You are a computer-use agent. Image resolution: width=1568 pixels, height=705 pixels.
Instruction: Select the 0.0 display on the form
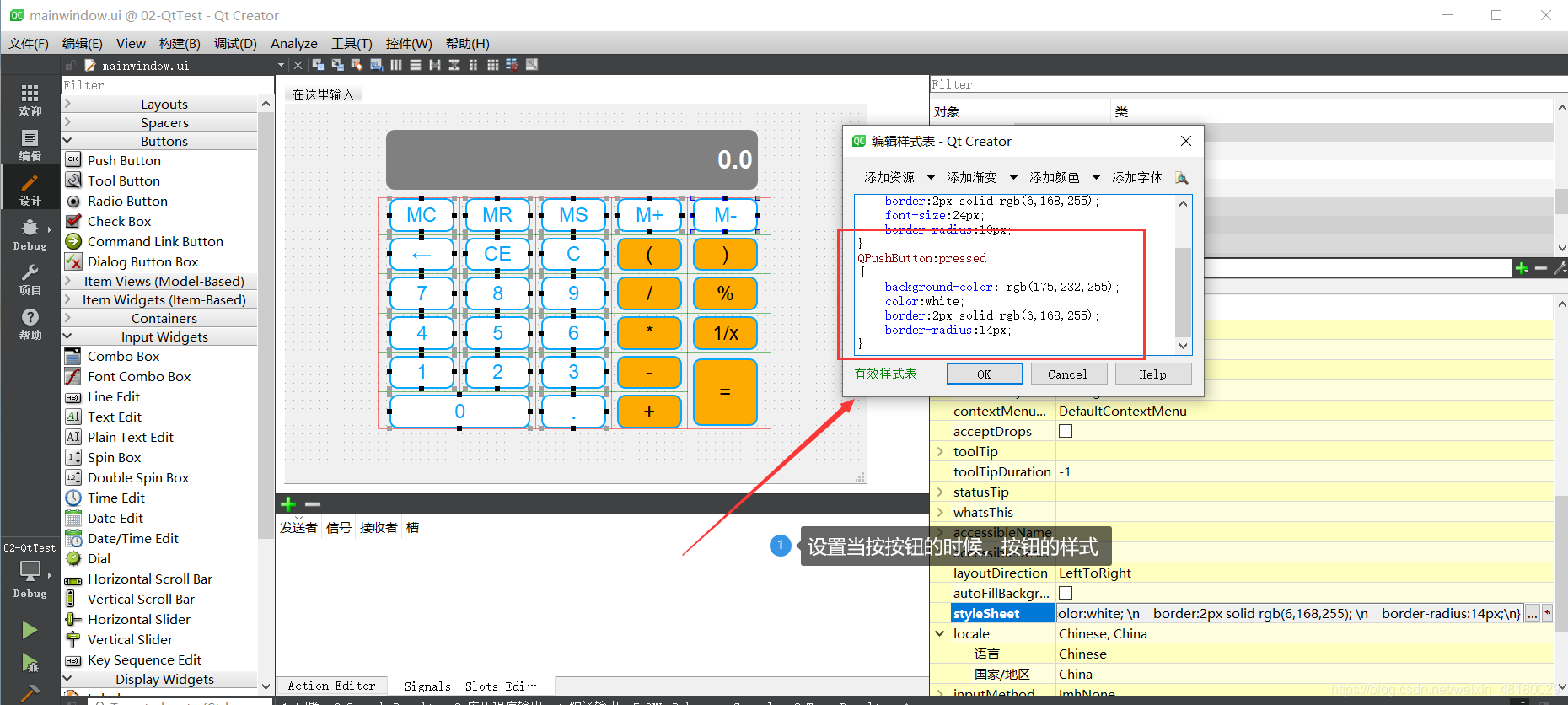(572, 159)
